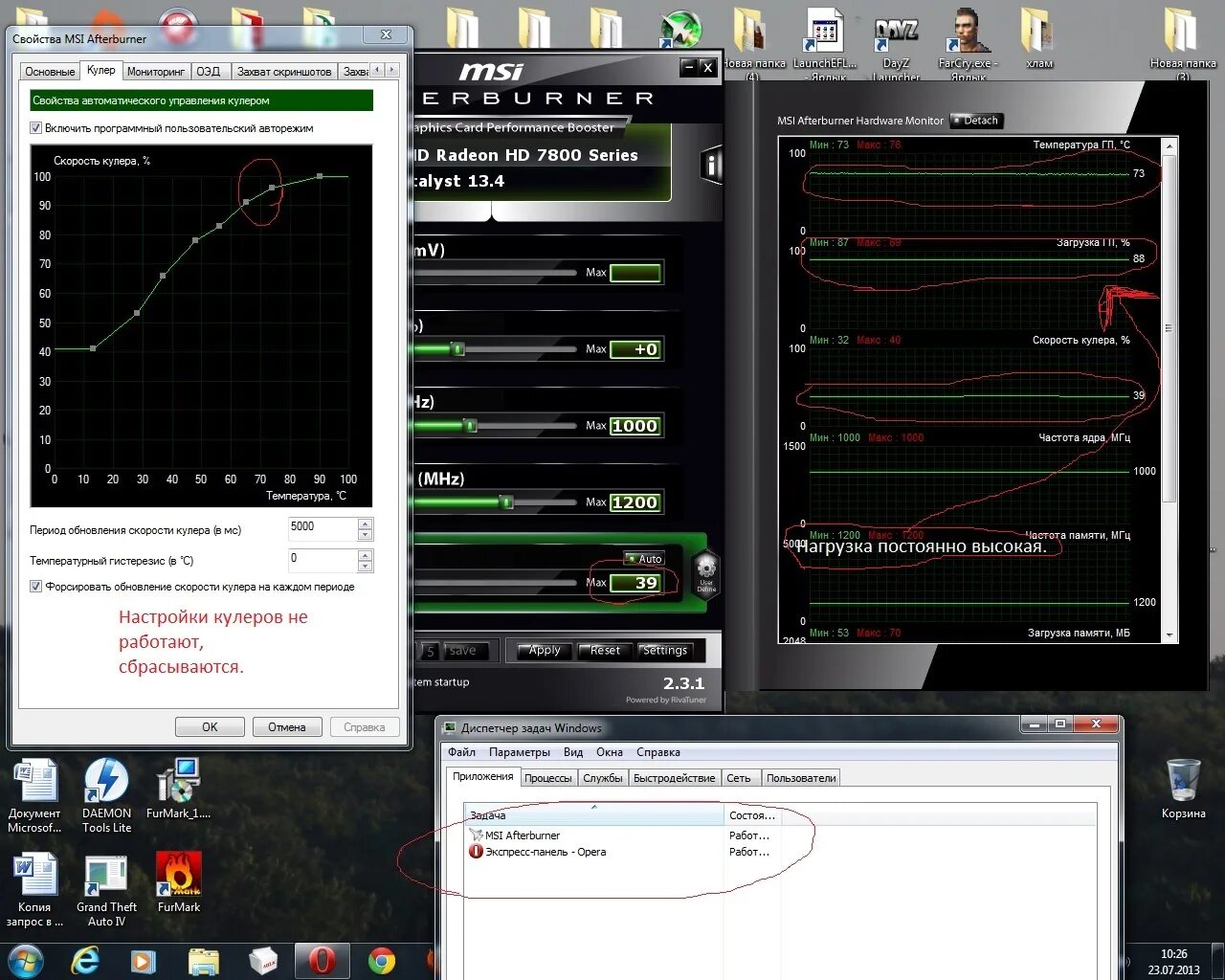Click Apply in MSI Afterburner
This screenshot has height=980, width=1225.
click(544, 651)
